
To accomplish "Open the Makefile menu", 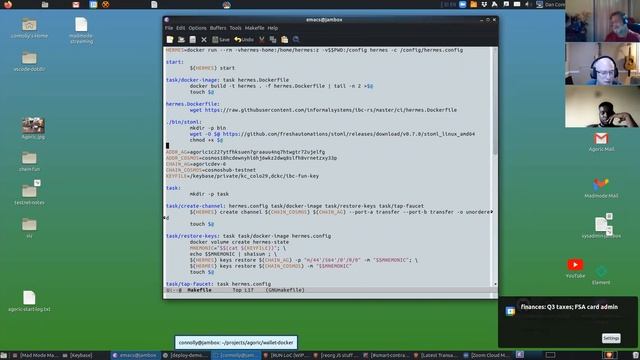I will (x=255, y=28).
